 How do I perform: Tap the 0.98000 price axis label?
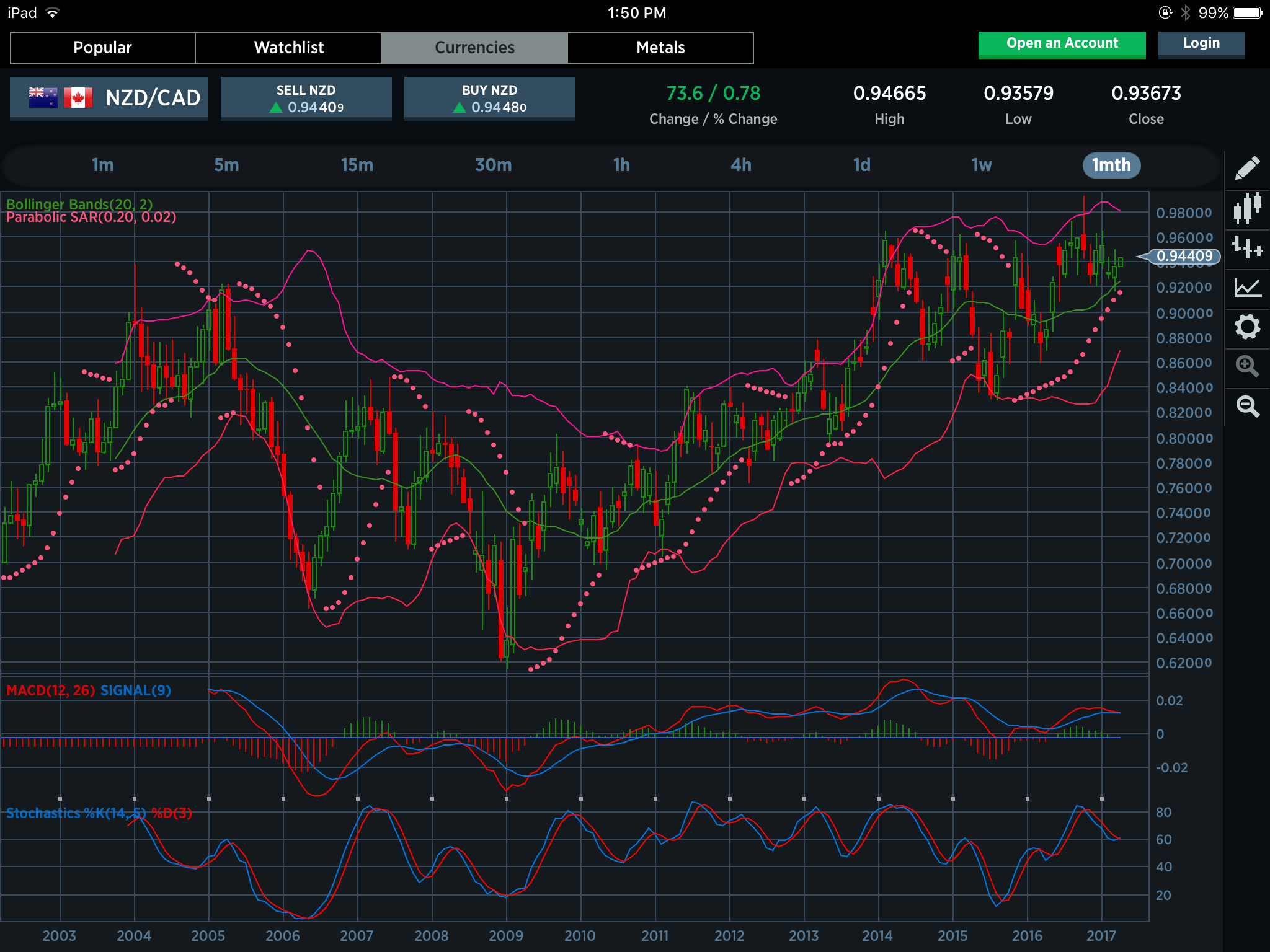(1184, 213)
